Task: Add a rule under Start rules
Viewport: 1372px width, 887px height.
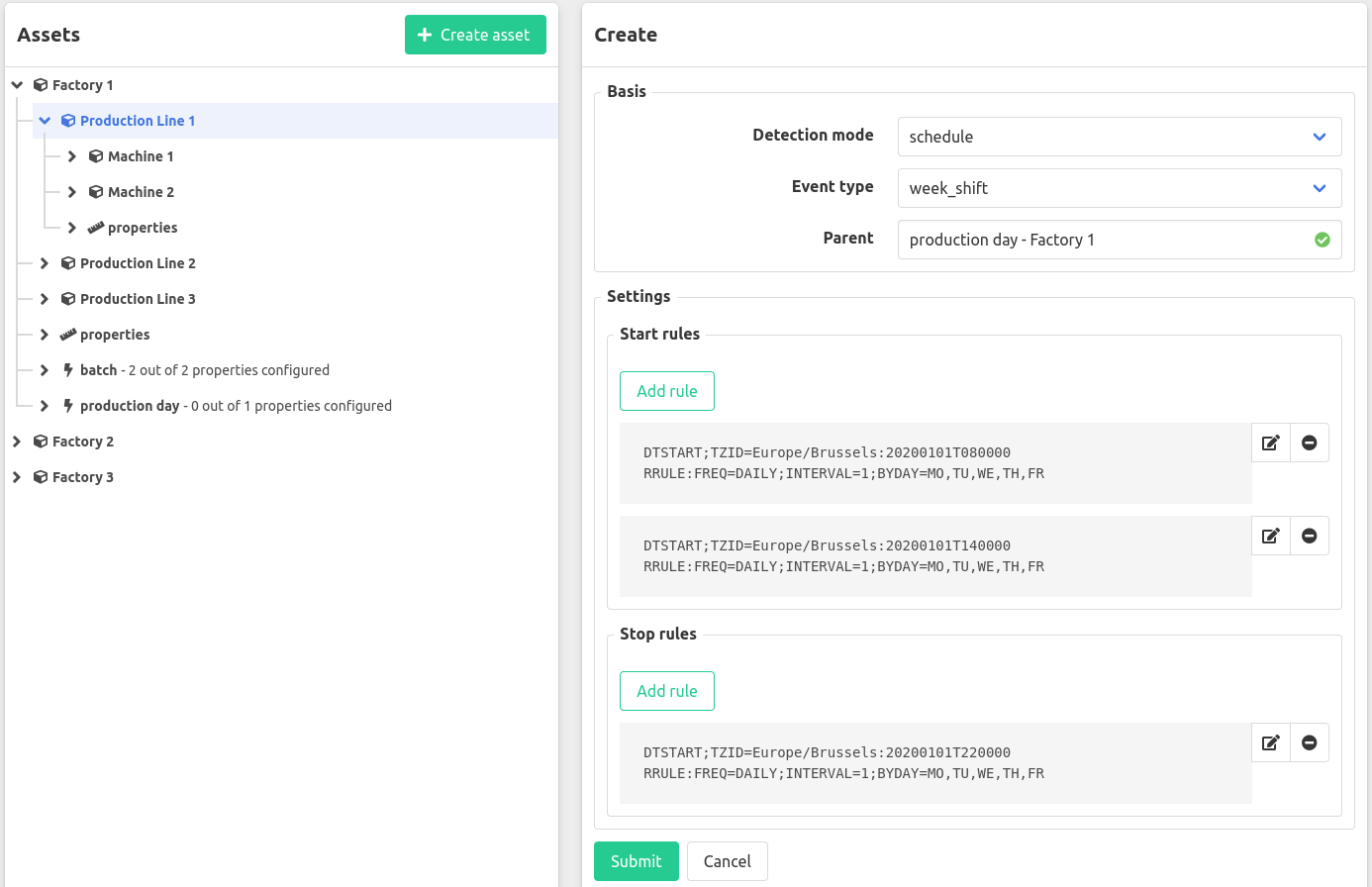Action: pos(667,391)
